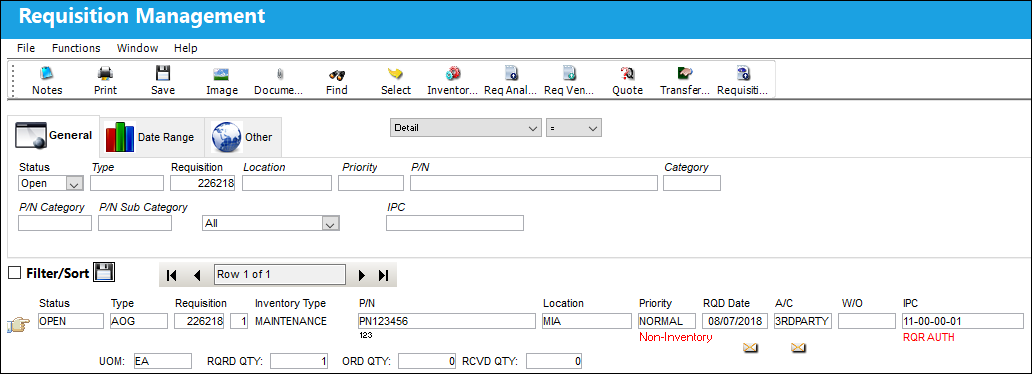Image resolution: width=1032 pixels, height=374 pixels.
Task: Click the PN123456 part number field
Action: click(x=447, y=321)
